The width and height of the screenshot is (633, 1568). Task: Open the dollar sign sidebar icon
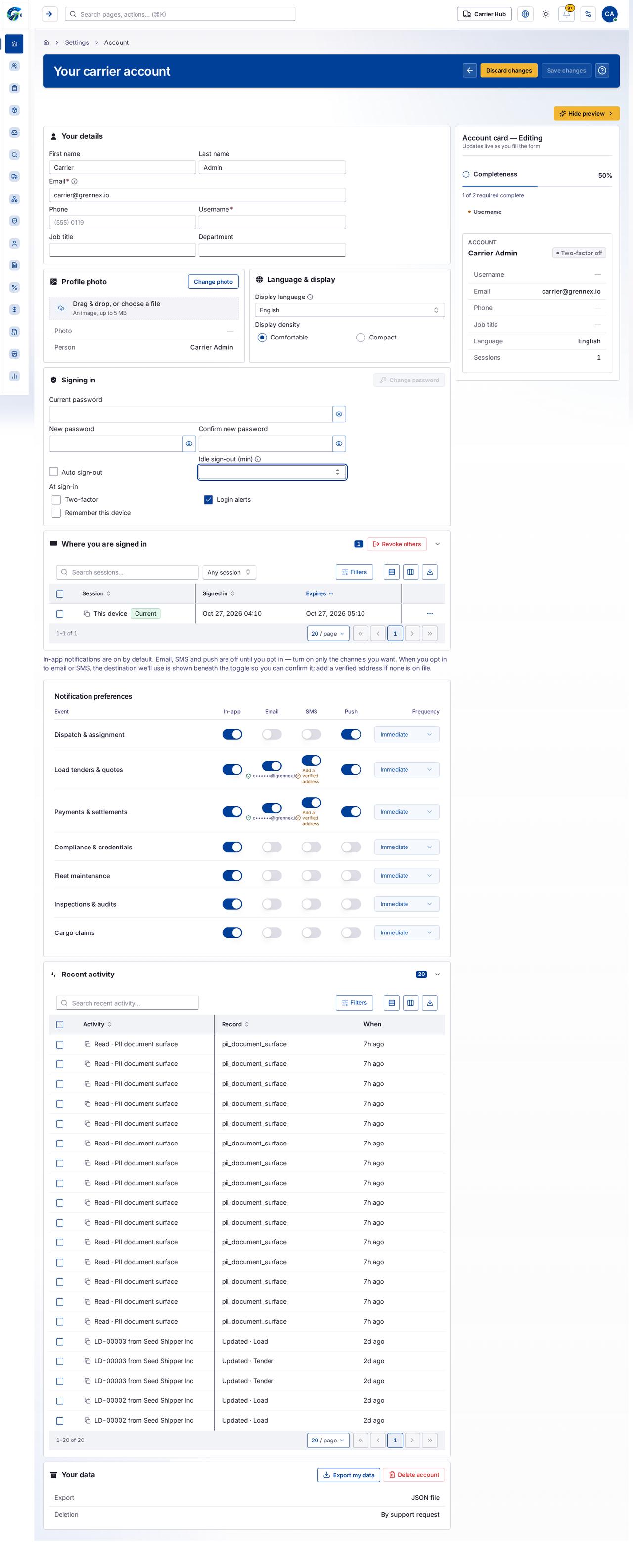tap(15, 309)
